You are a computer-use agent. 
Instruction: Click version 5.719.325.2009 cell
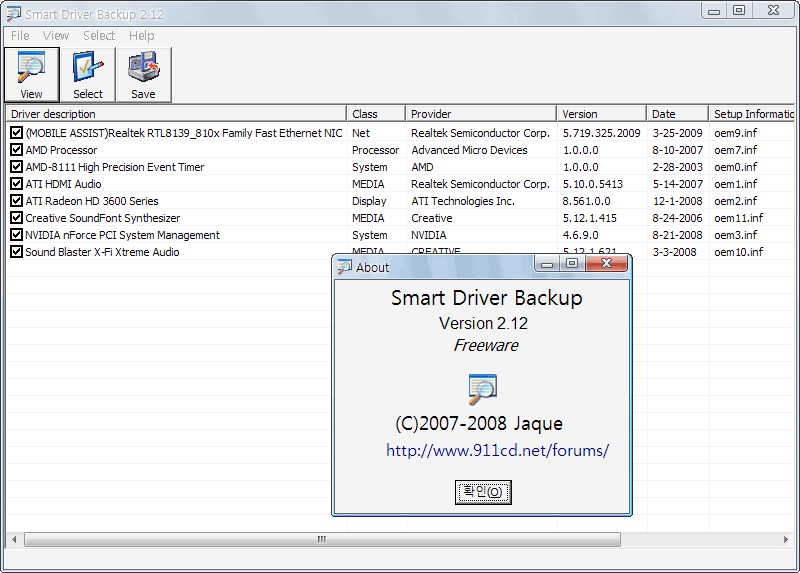point(602,133)
